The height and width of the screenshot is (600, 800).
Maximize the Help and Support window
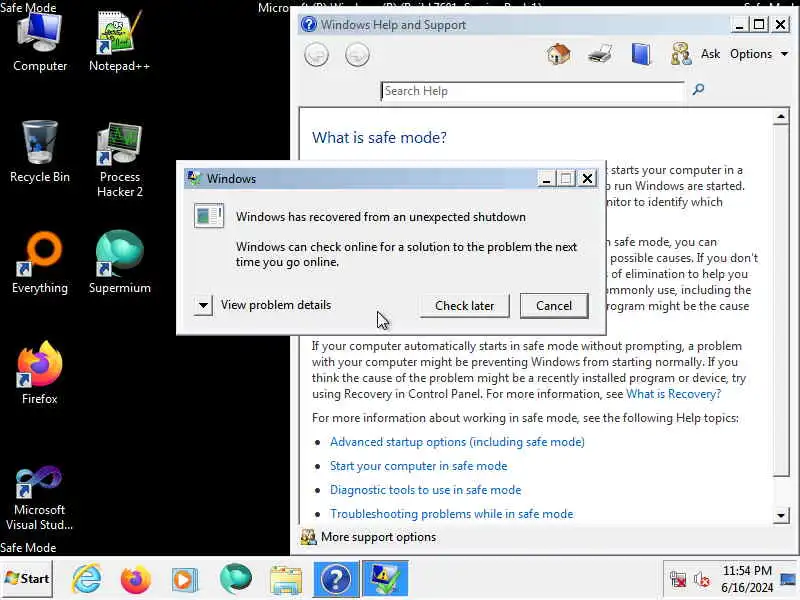point(759,24)
